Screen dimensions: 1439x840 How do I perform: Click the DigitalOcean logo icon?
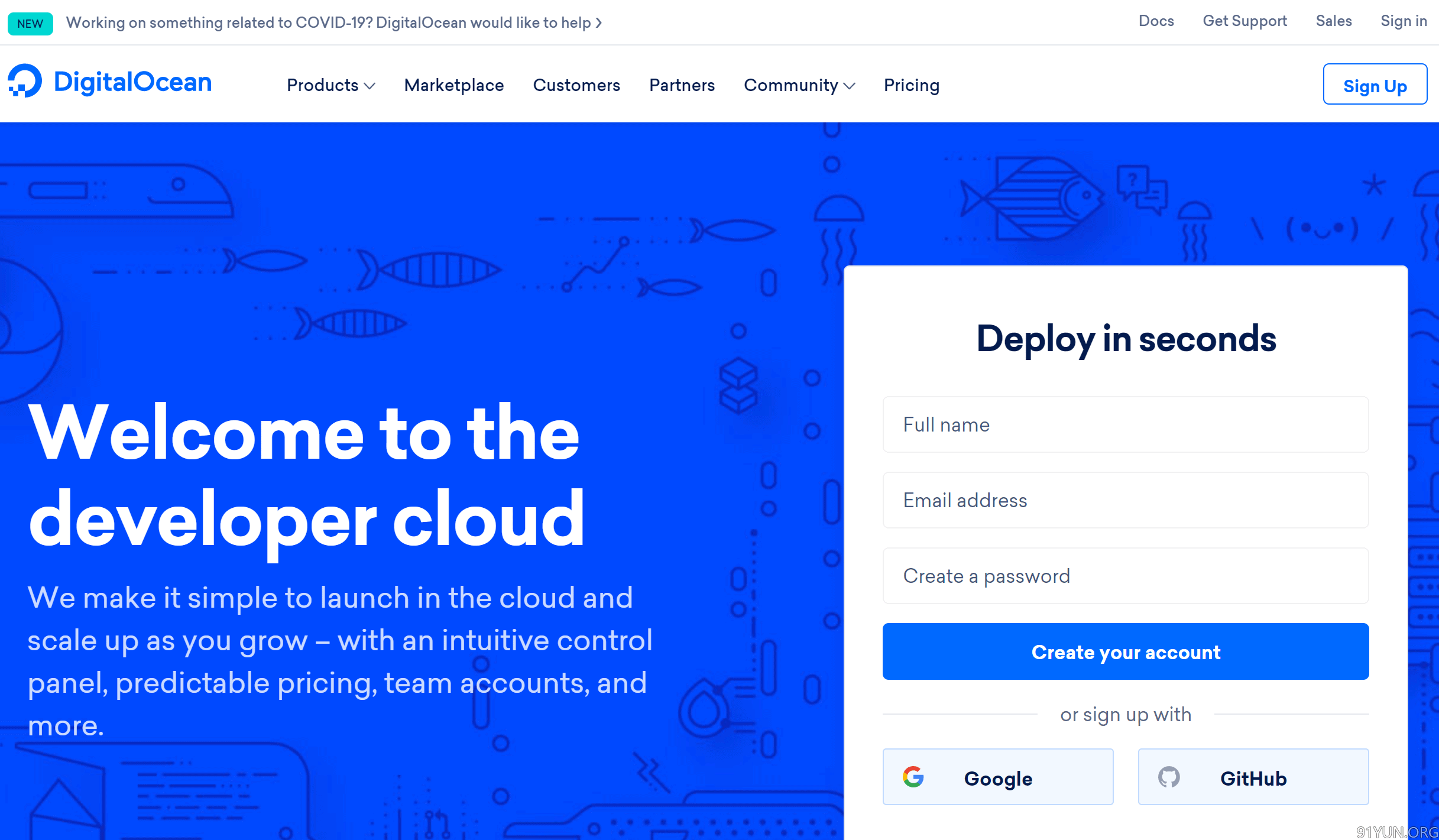pos(25,80)
